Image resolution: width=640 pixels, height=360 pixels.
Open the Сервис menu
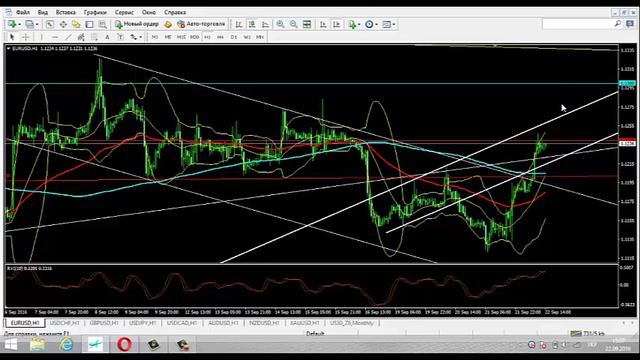tap(124, 12)
